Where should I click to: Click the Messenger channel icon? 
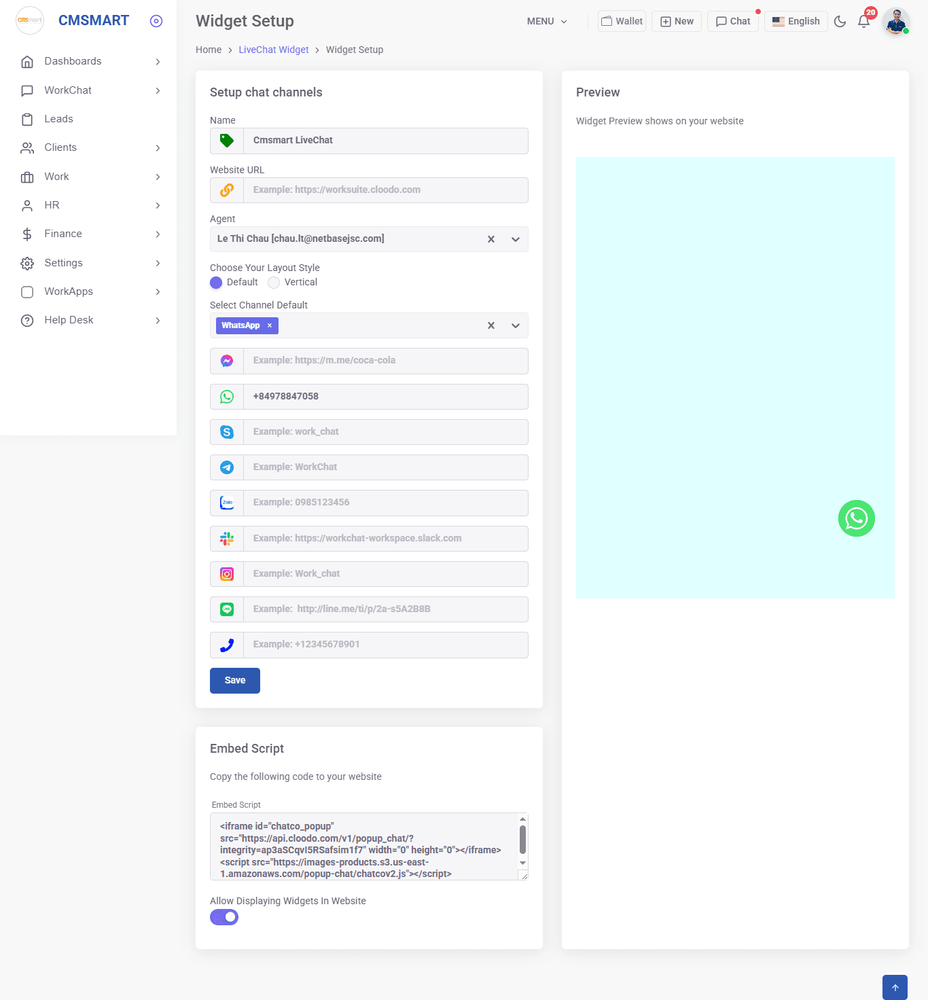[227, 361]
